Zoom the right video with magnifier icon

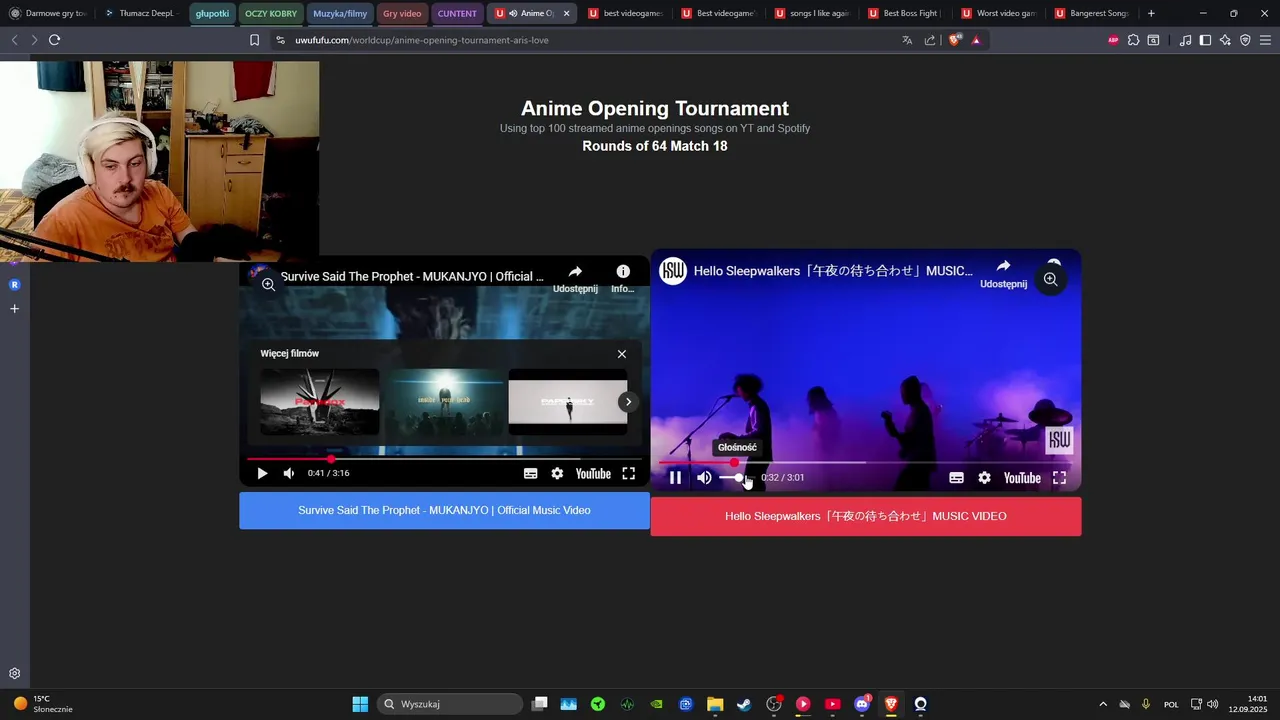(x=1050, y=280)
